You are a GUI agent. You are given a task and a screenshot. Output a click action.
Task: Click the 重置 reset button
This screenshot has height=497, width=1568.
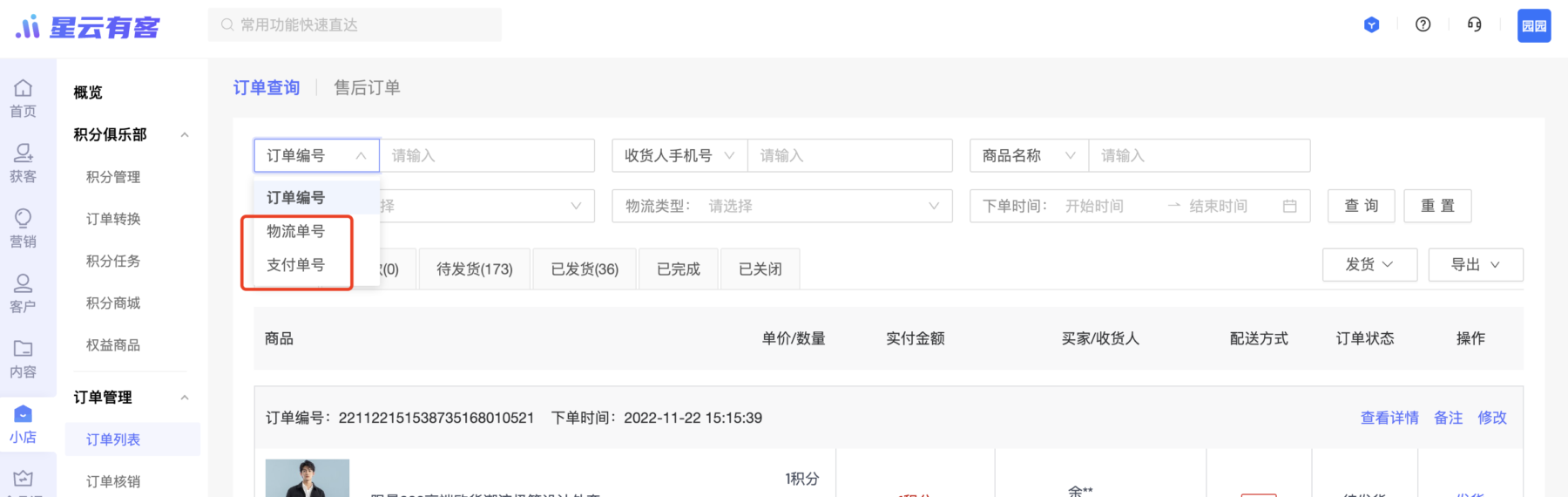click(x=1438, y=206)
